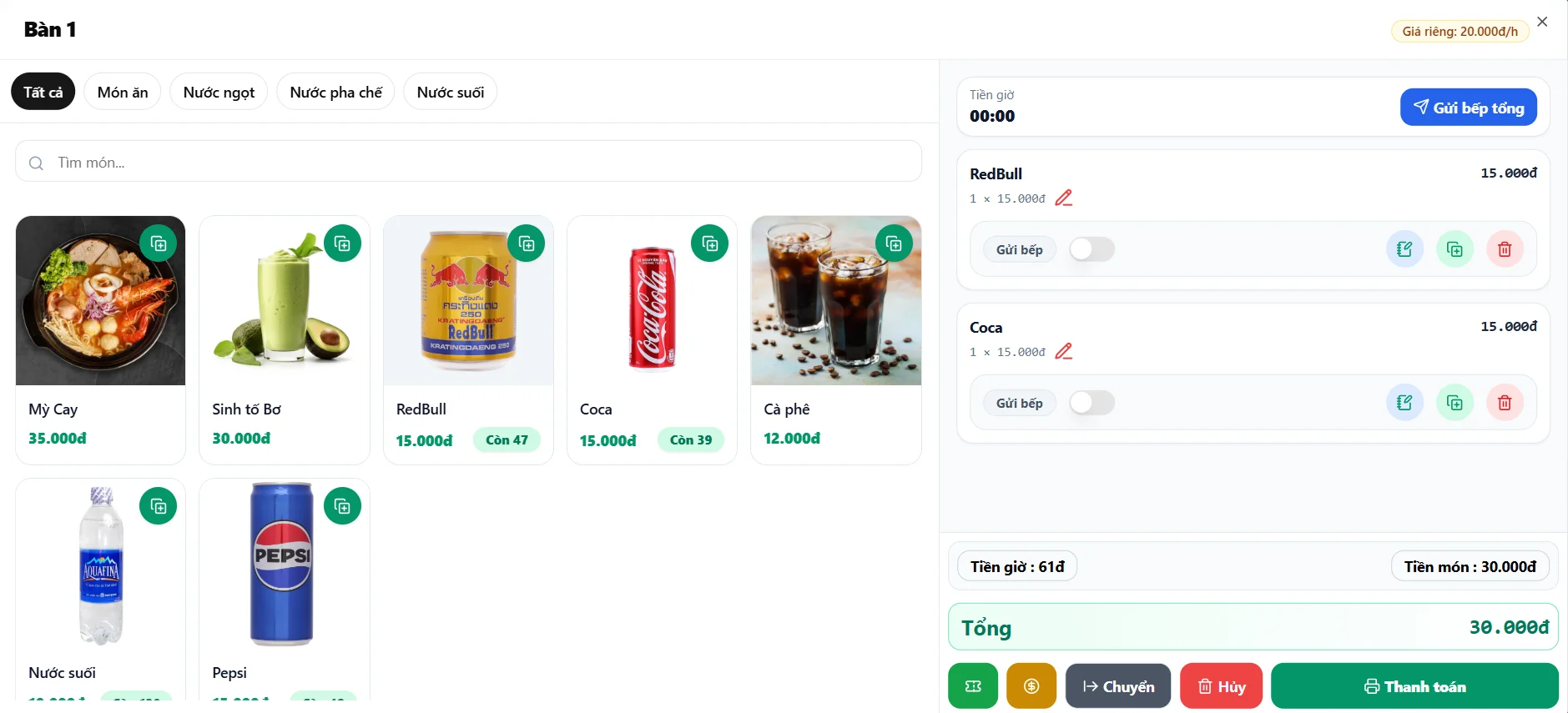This screenshot has height=713, width=1568.
Task: Duplicate the Coca order line with green icon
Action: (x=1455, y=403)
